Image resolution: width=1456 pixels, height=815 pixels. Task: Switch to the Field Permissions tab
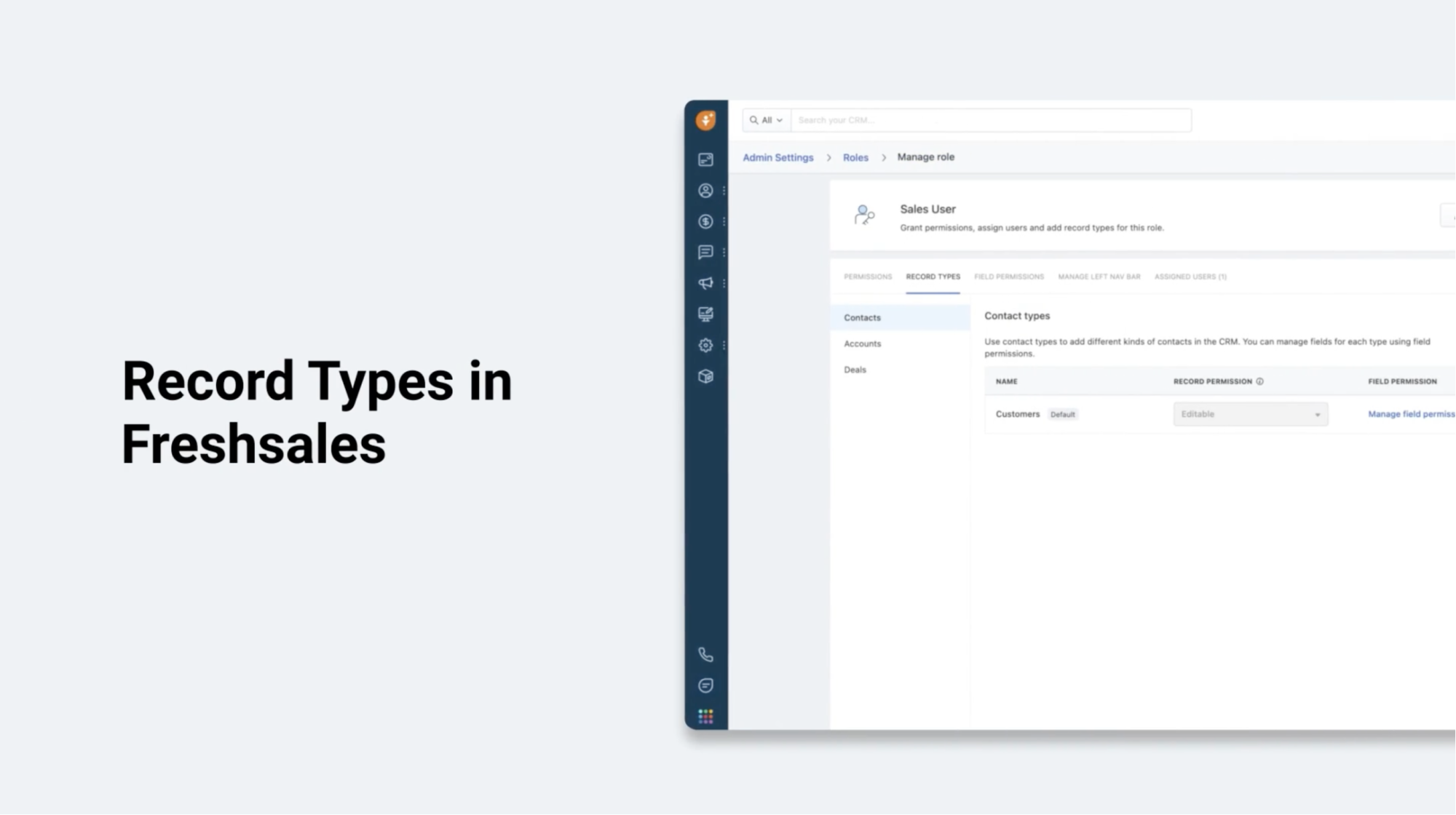click(1008, 277)
